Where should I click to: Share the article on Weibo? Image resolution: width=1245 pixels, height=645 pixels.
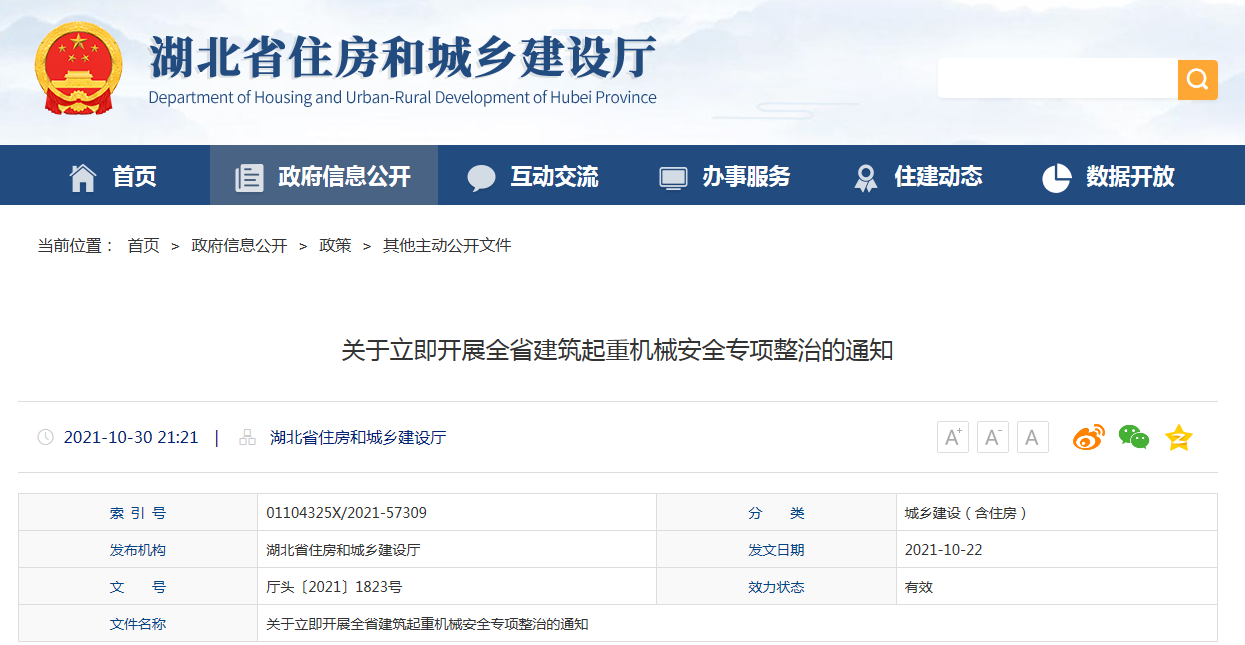(1089, 436)
